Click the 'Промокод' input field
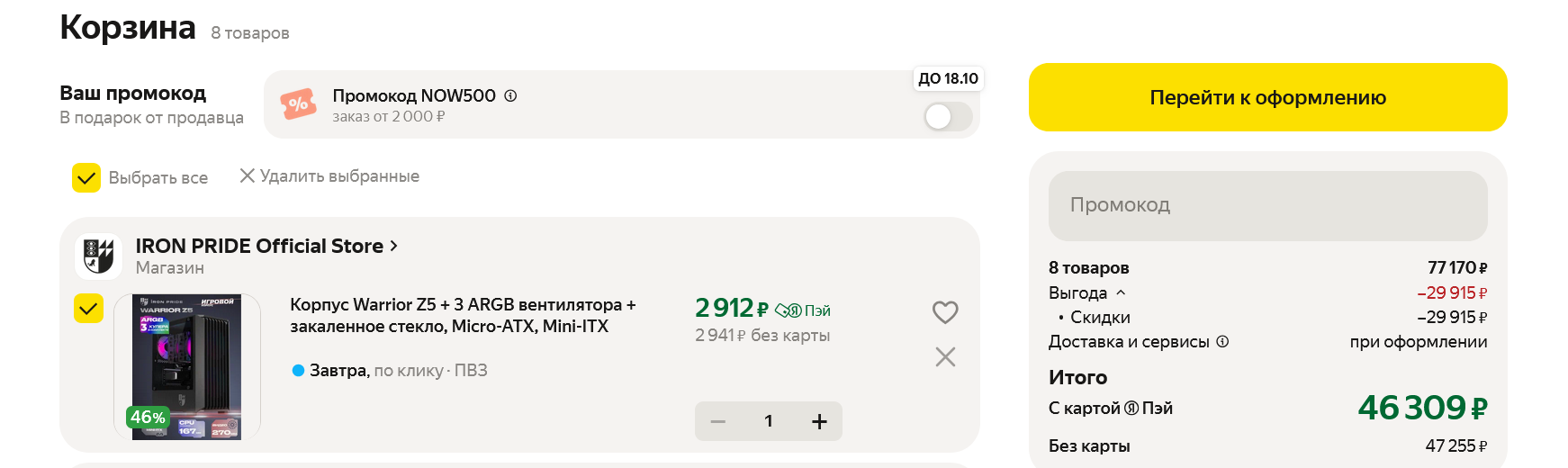This screenshot has width=1568, height=468. coord(1267,205)
